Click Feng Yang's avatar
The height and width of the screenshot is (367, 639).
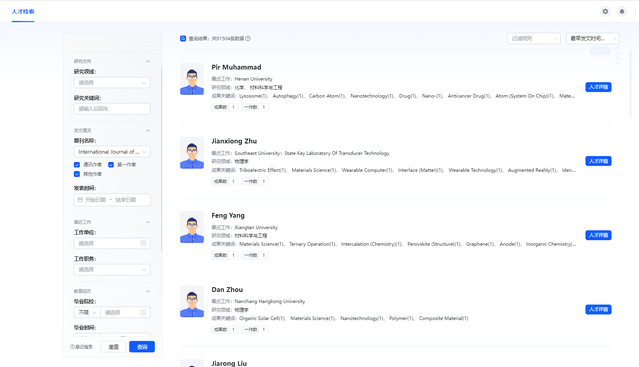(192, 227)
